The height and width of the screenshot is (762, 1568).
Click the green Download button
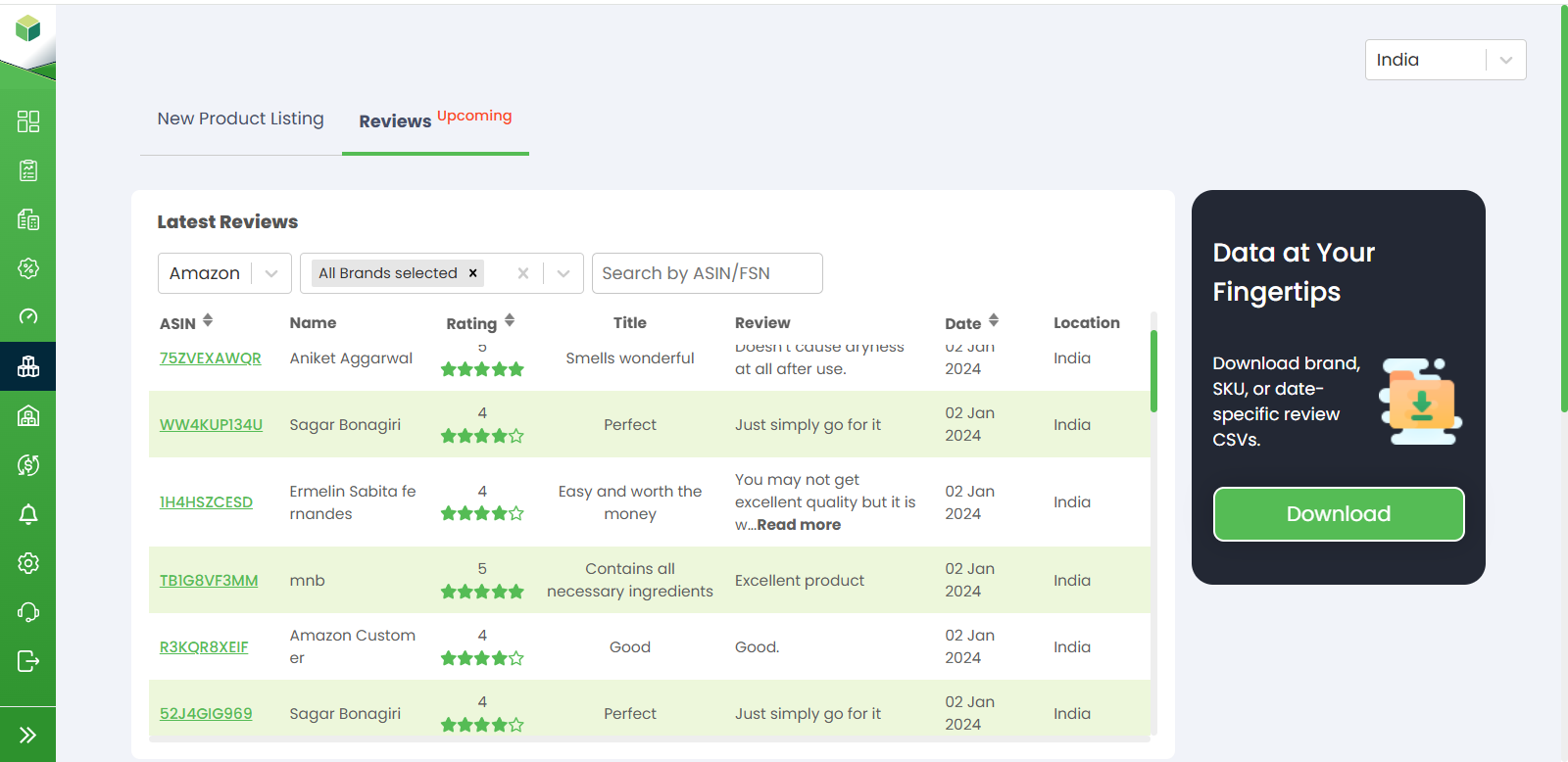1338,514
